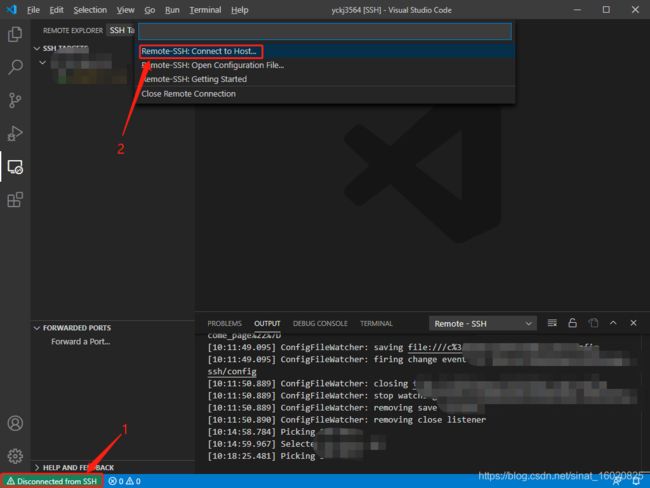Open the SSH Targets dropdown in Remote Explorer
This screenshot has height=488, width=650.
point(122,30)
